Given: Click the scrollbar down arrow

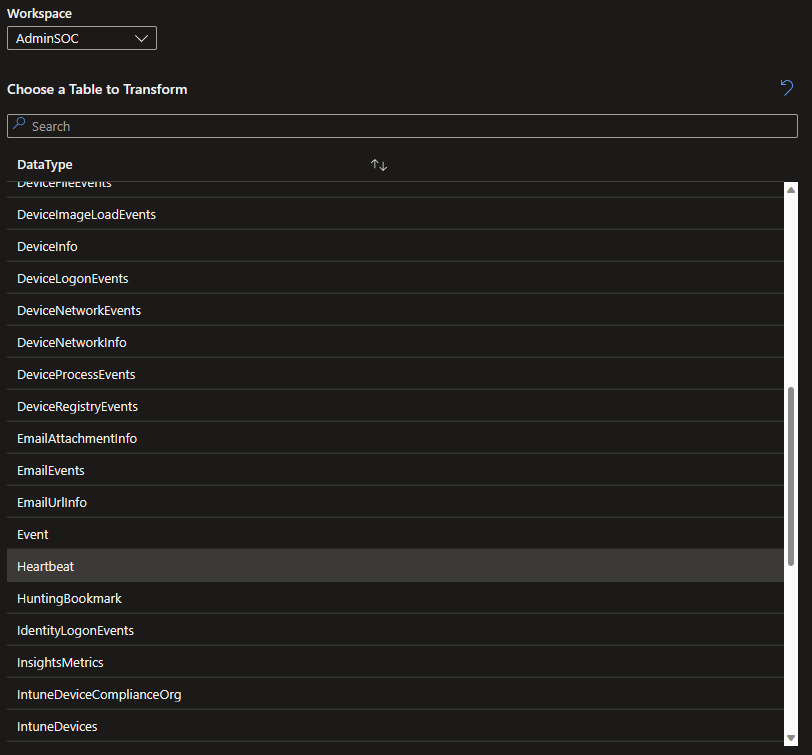Looking at the screenshot, I should pyautogui.click(x=791, y=738).
